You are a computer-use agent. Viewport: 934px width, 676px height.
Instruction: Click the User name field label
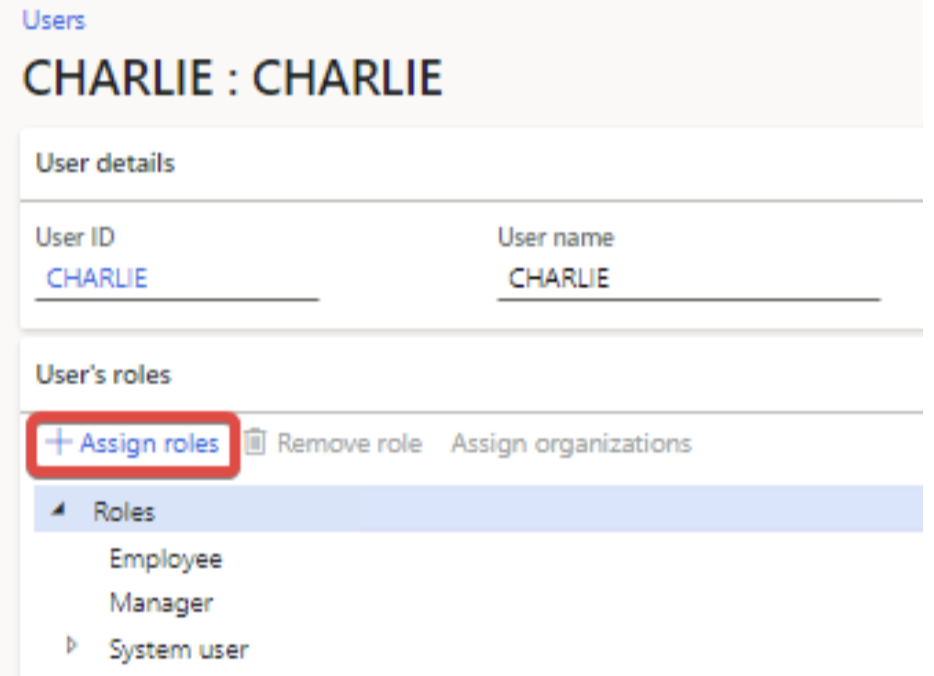coord(556,237)
